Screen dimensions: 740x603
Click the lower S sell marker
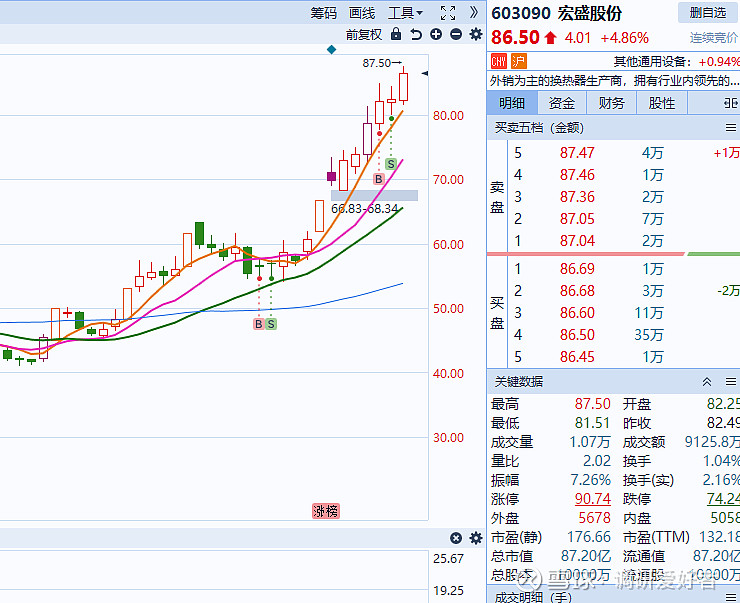(271, 324)
